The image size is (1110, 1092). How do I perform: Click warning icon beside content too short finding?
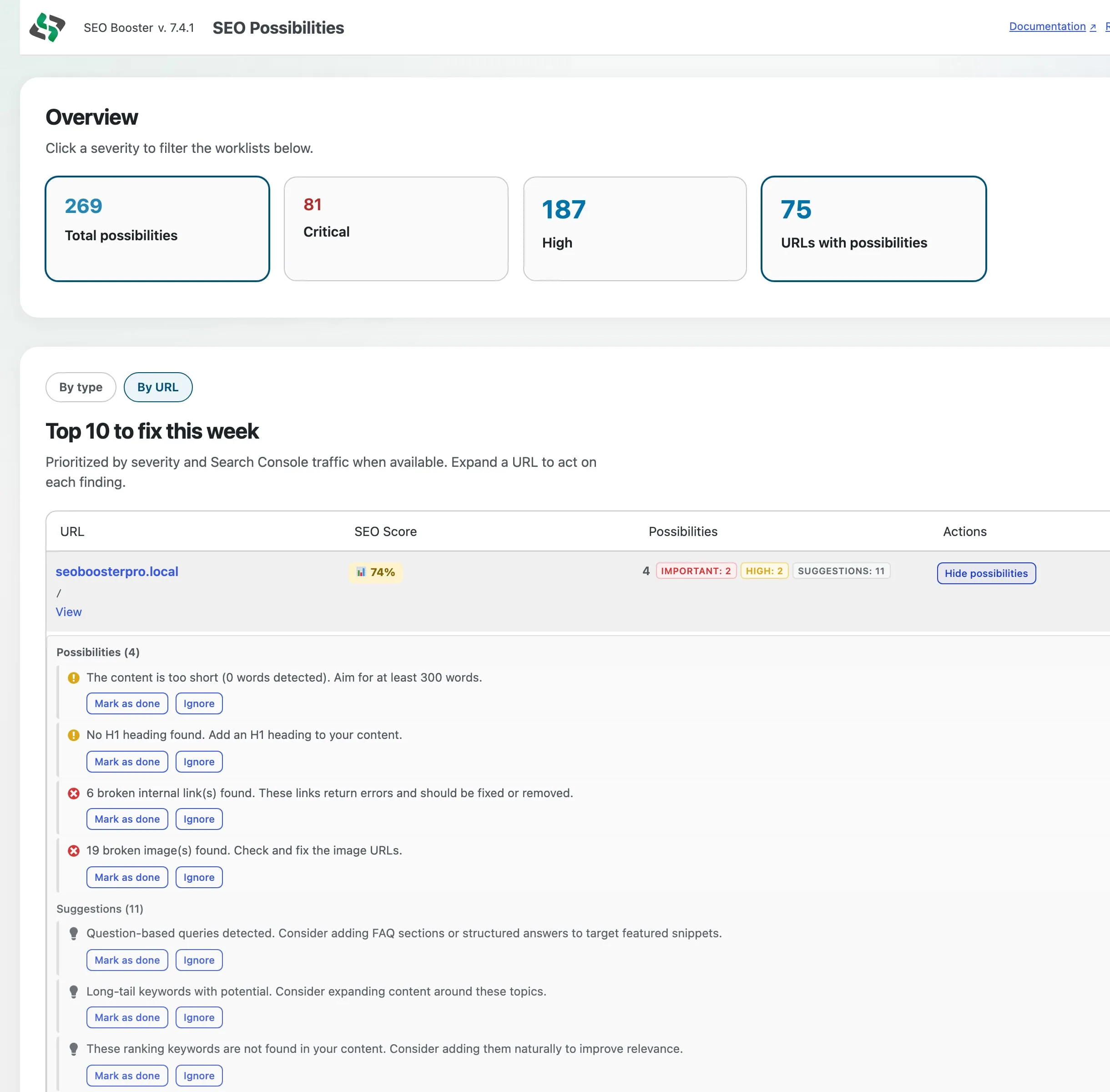[73, 678]
